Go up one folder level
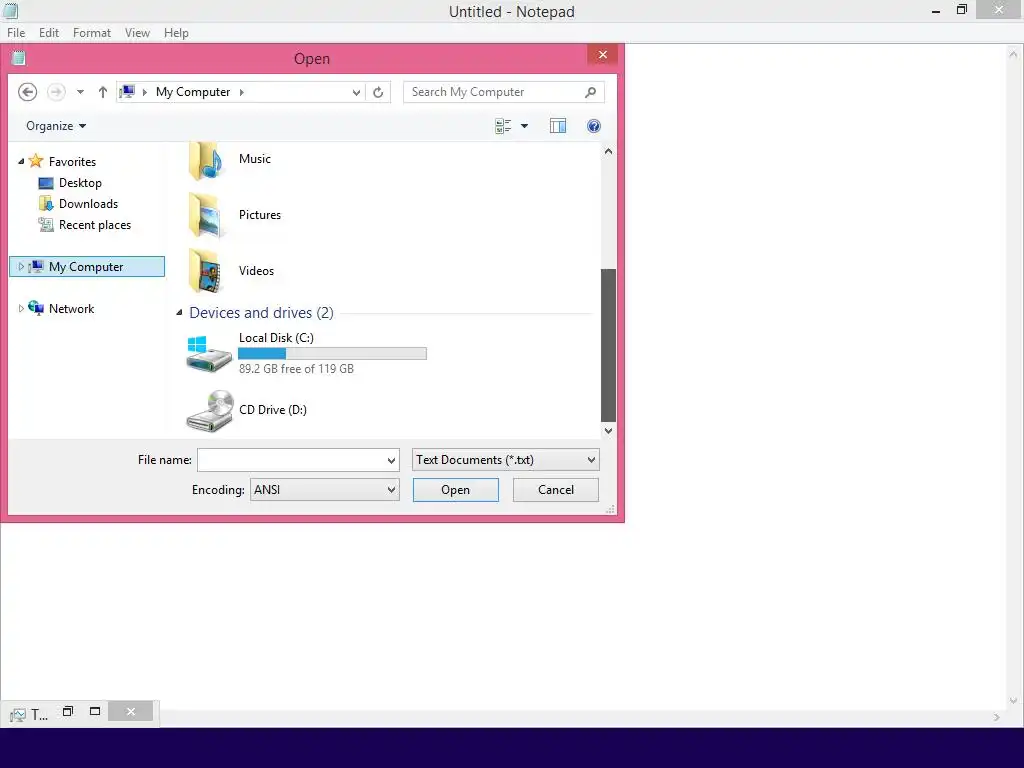Viewport: 1024px width, 768px height. pos(103,92)
